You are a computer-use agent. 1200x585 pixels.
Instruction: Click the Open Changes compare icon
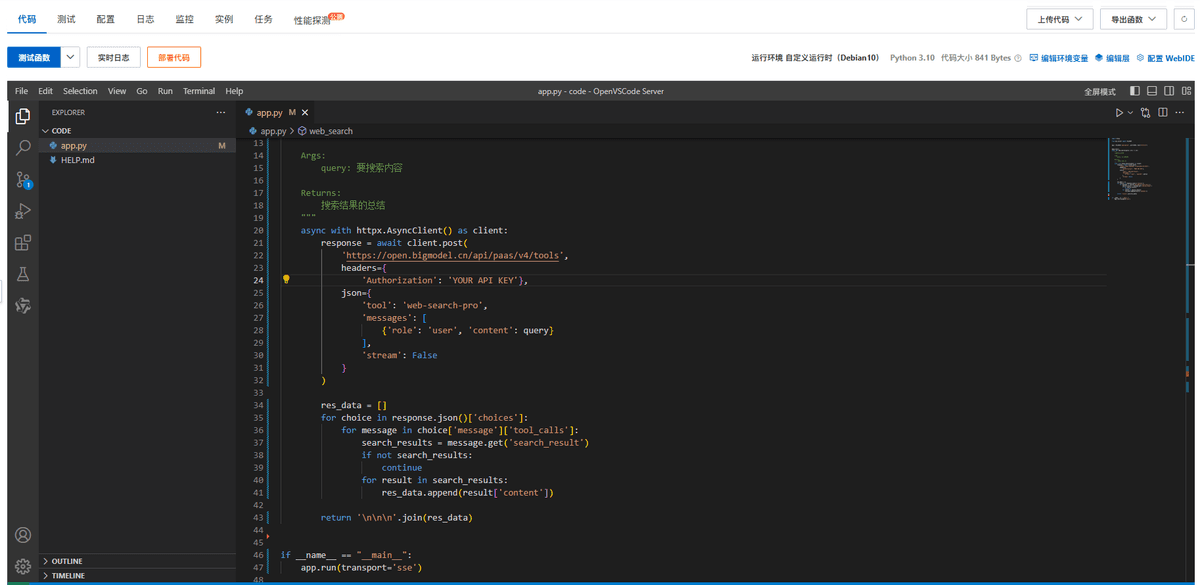[1146, 113]
